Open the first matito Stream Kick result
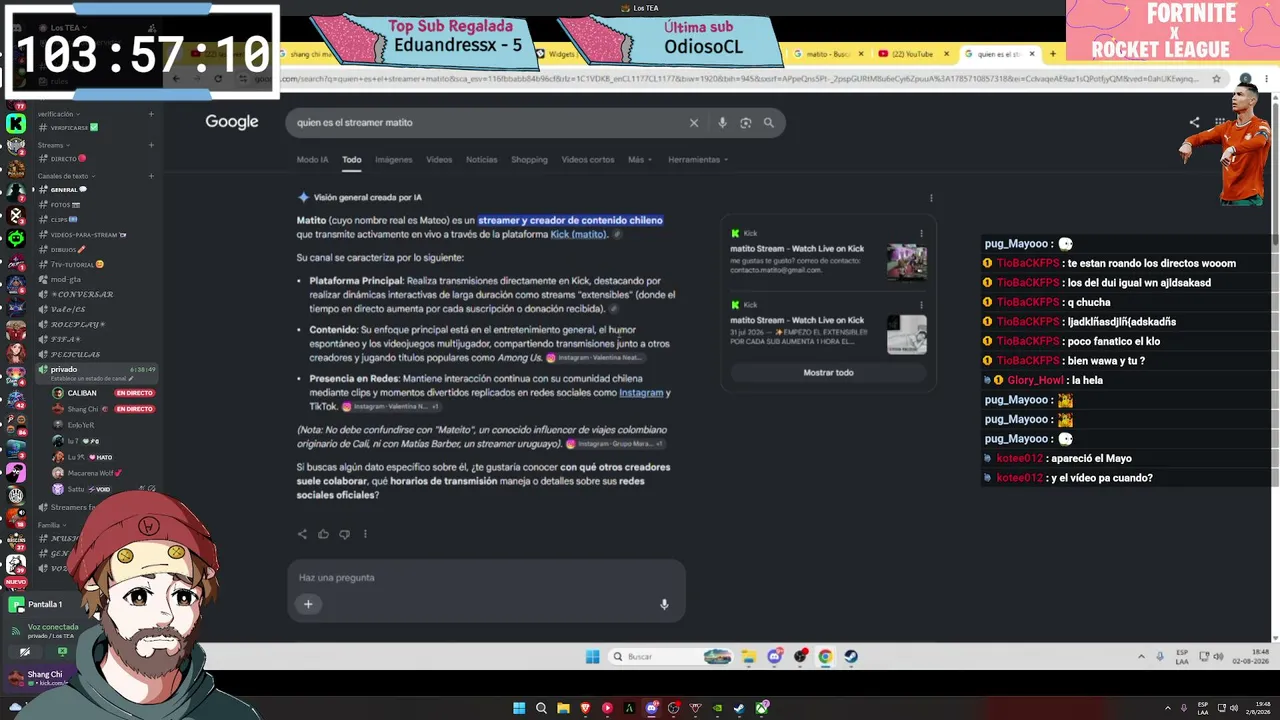 (x=797, y=249)
